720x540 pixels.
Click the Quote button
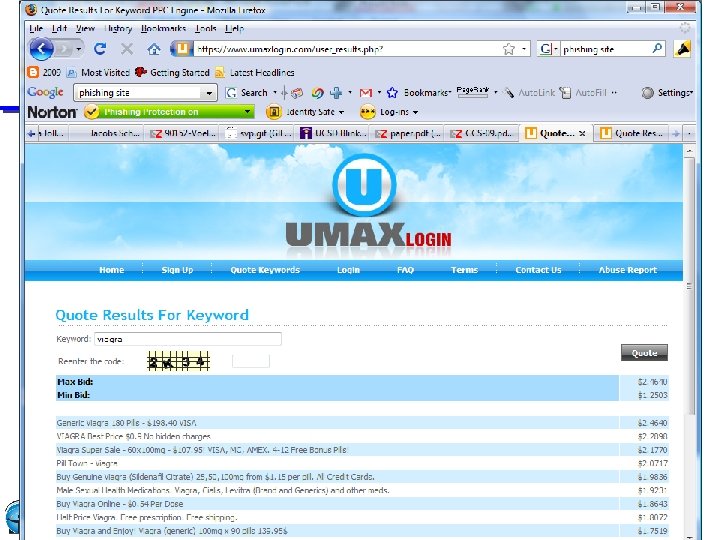(x=644, y=353)
